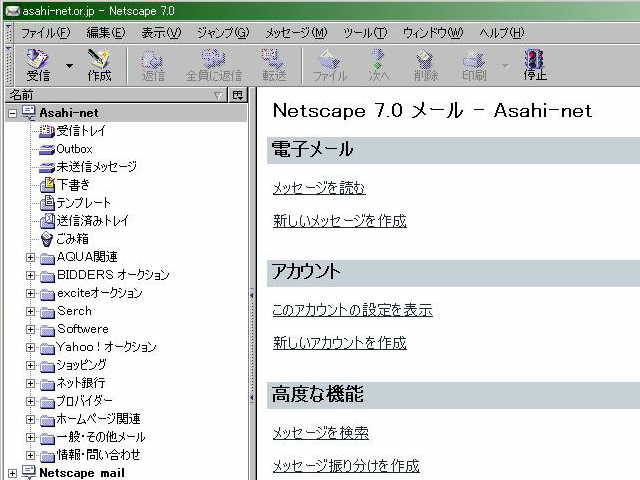Click the ファイル (File) toolbar icon

[330, 65]
